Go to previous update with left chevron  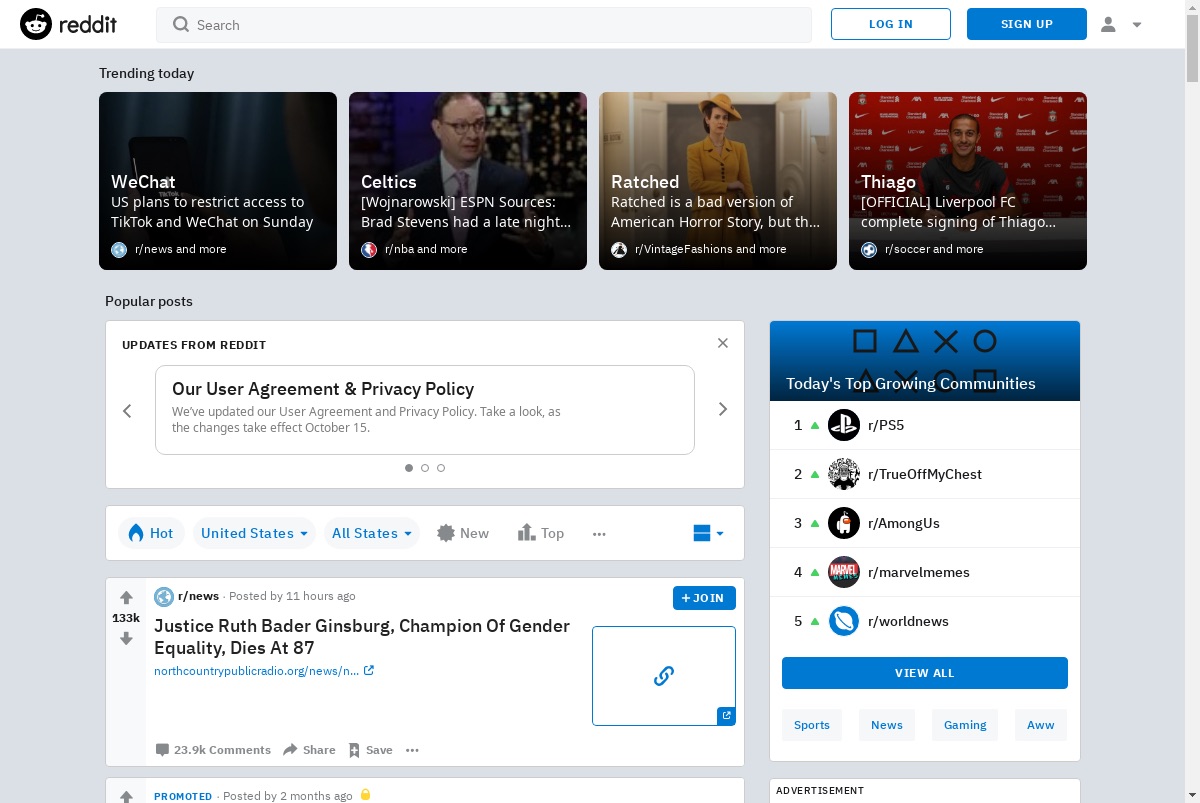tap(127, 410)
